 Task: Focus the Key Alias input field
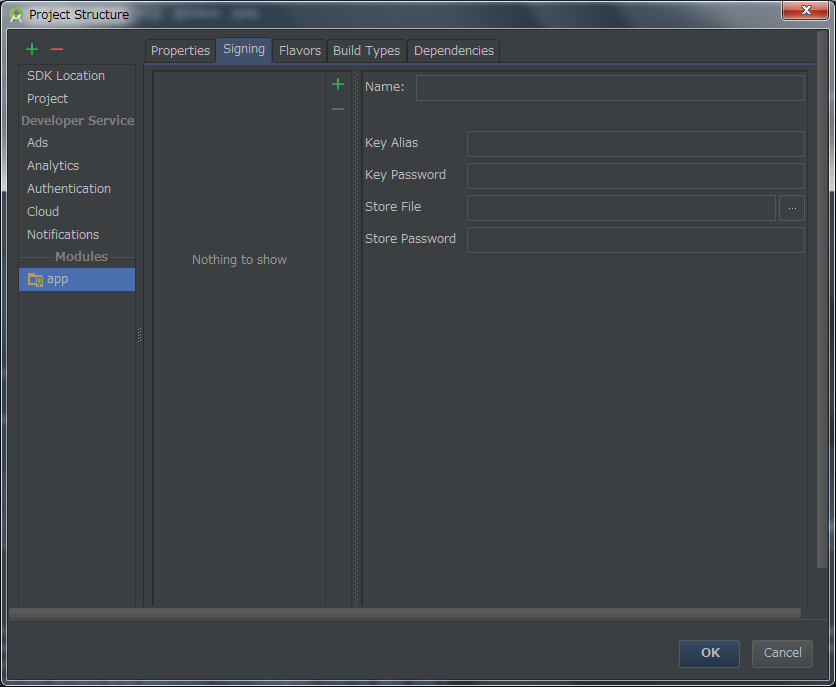pos(635,144)
